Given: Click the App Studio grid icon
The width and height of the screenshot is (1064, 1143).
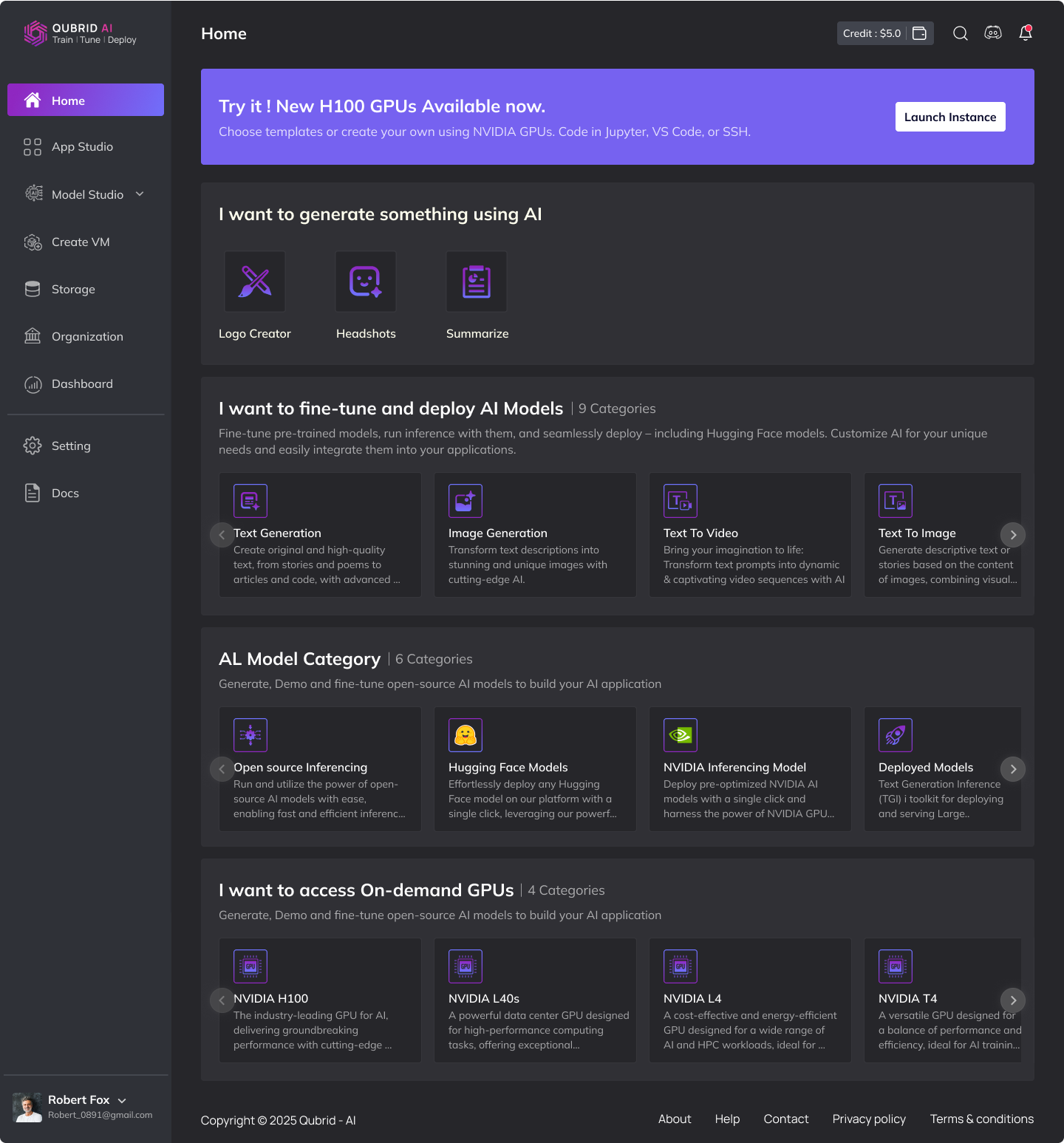Looking at the screenshot, I should (x=33, y=147).
